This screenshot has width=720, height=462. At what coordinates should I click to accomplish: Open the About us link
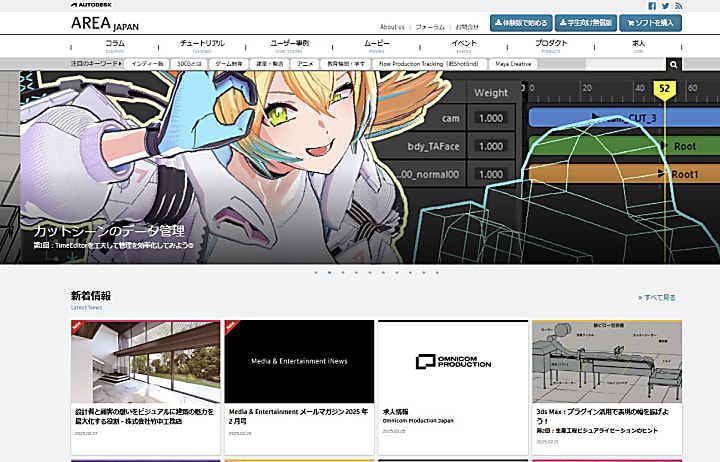pyautogui.click(x=392, y=27)
